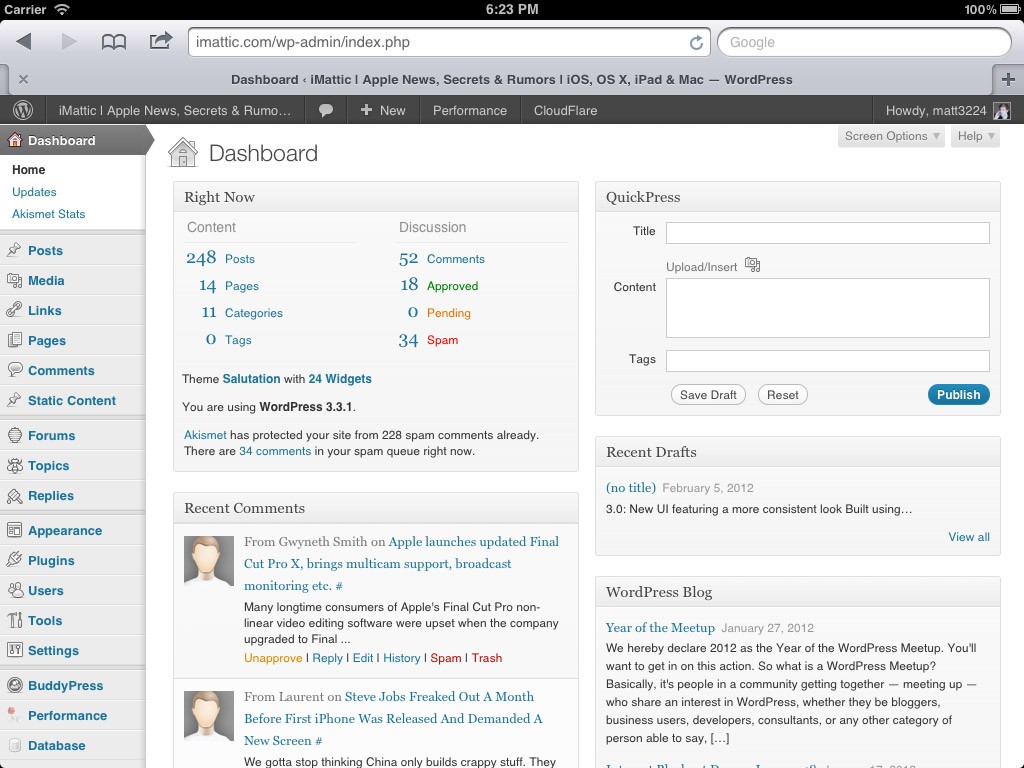This screenshot has height=768, width=1024.
Task: Open the Approved comments link
Action: click(x=452, y=285)
